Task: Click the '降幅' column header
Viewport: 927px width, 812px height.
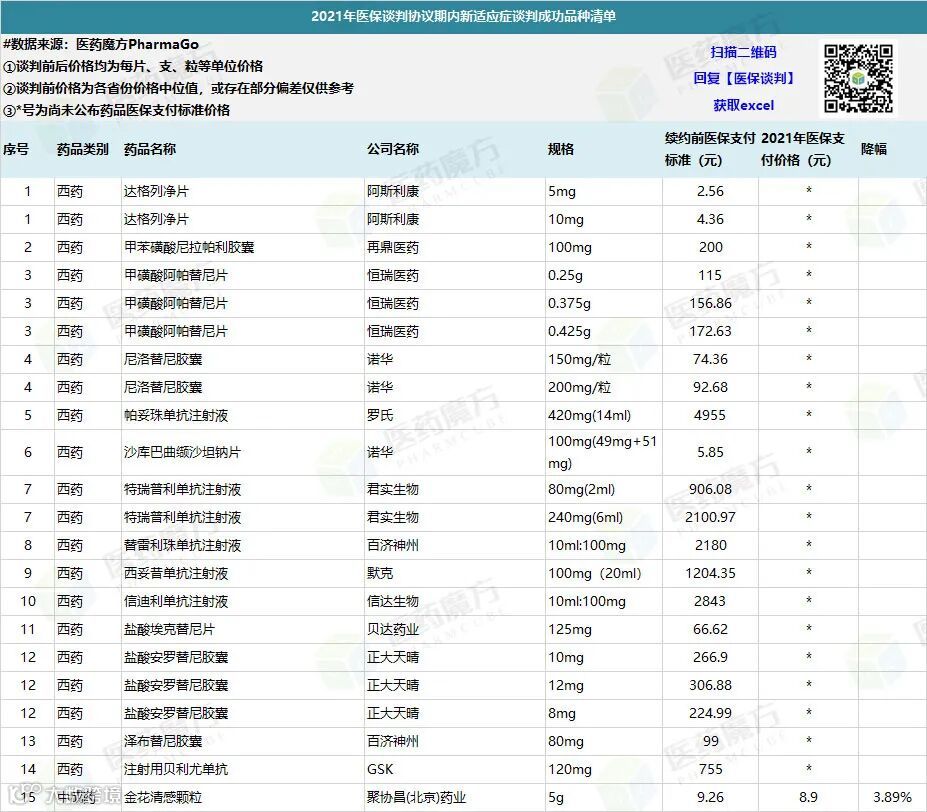Action: tap(874, 149)
